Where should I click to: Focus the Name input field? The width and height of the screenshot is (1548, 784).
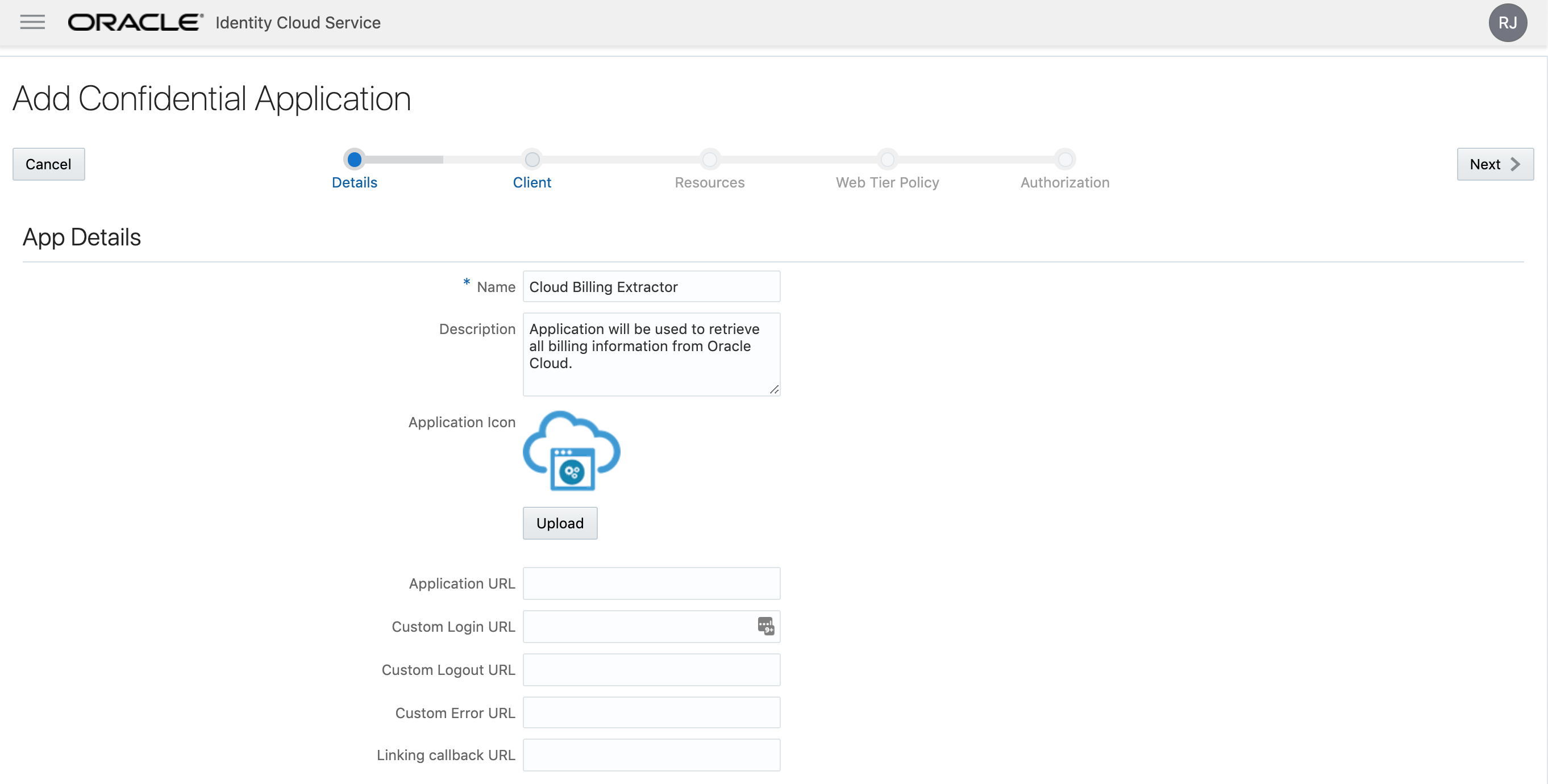tap(651, 286)
